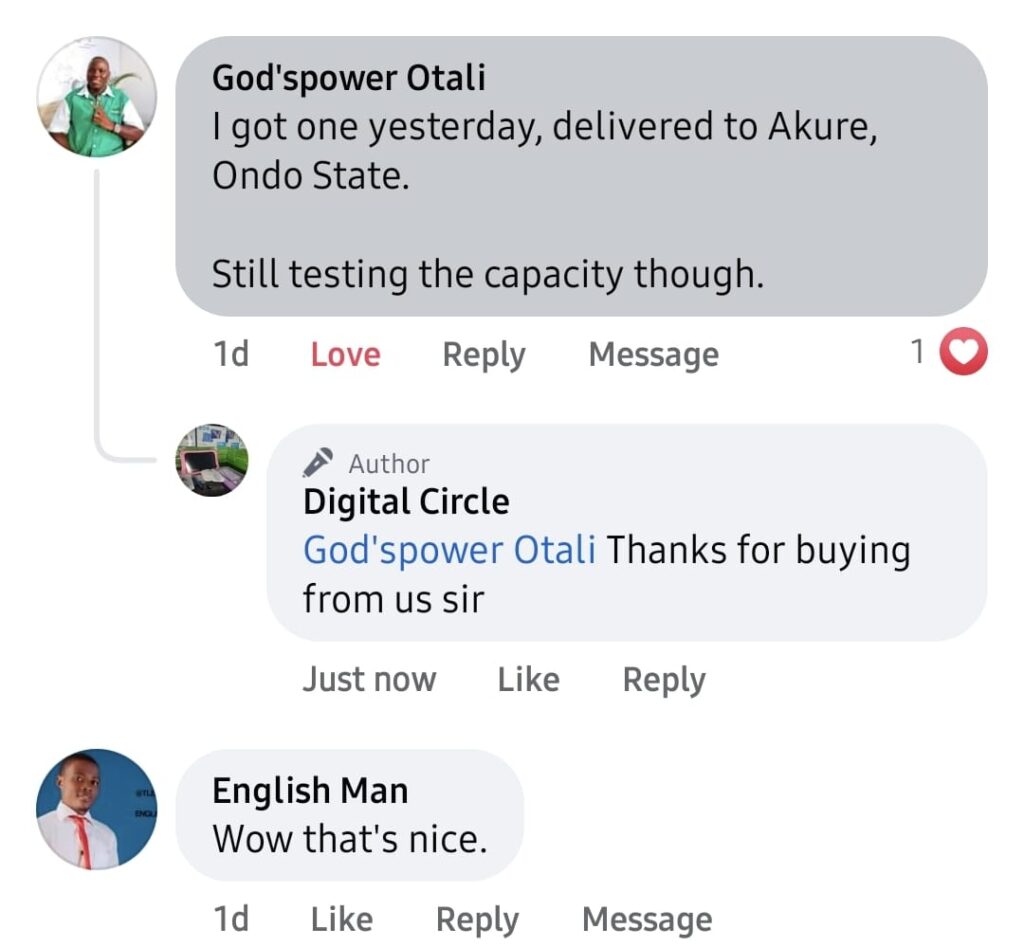The image size is (1024, 947).
Task: Click the "Just now" reply timestamp
Action: click(x=369, y=680)
